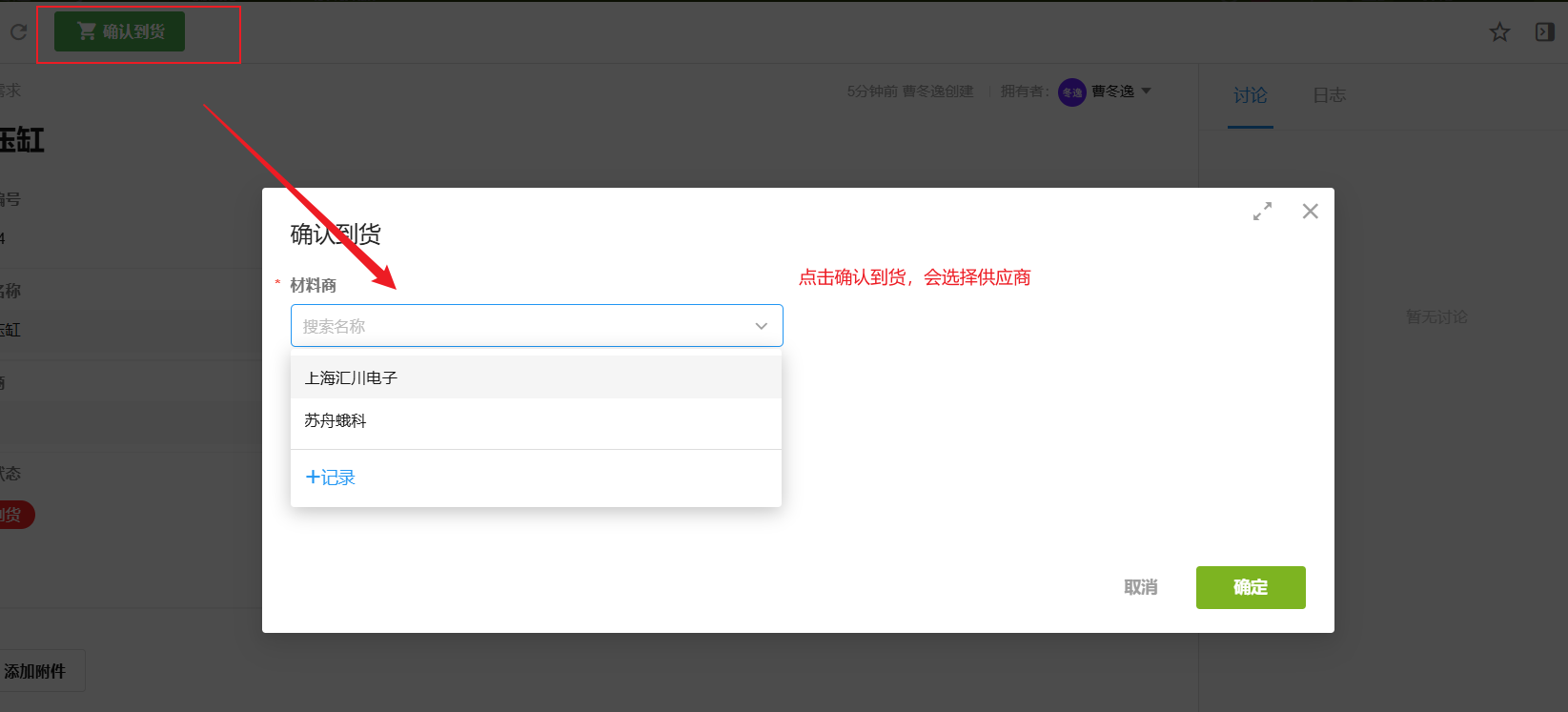Open the owner dropdown arrow
Screen dimensions: 1568x712
pyautogui.click(x=1147, y=92)
